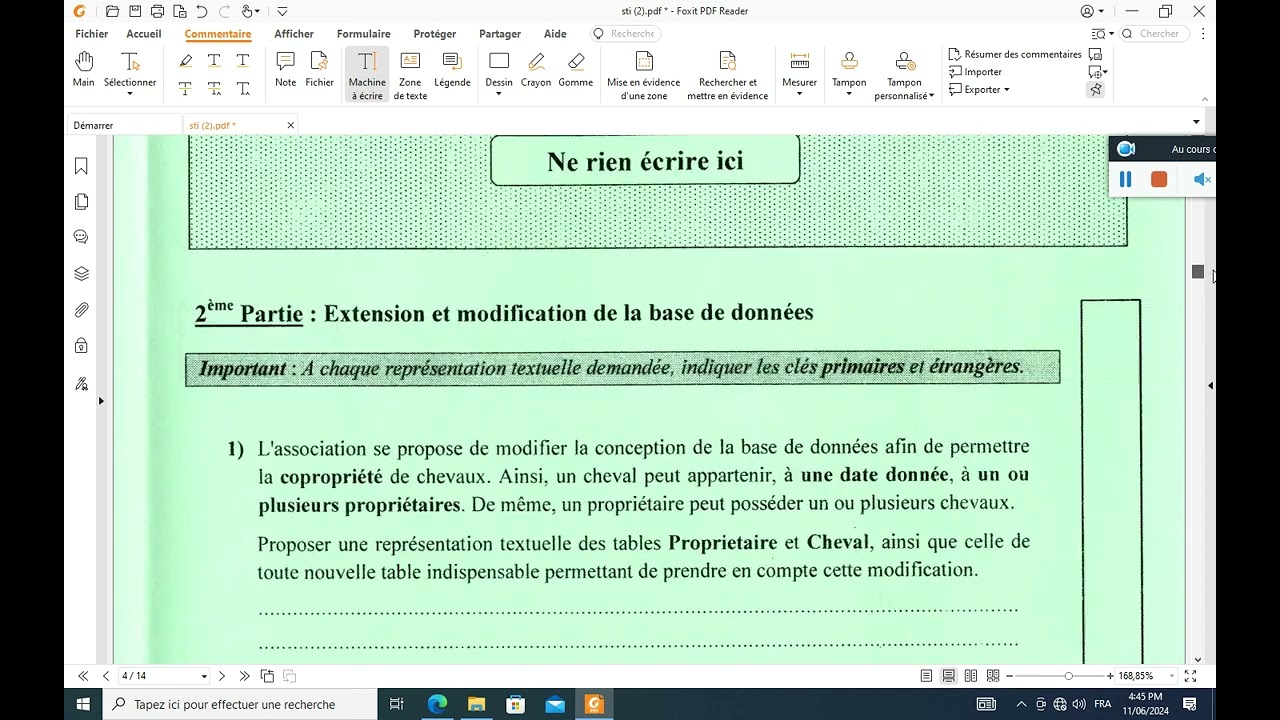Open Rechercher et mettre en évidence
This screenshot has height=720, width=1280.
(x=728, y=75)
